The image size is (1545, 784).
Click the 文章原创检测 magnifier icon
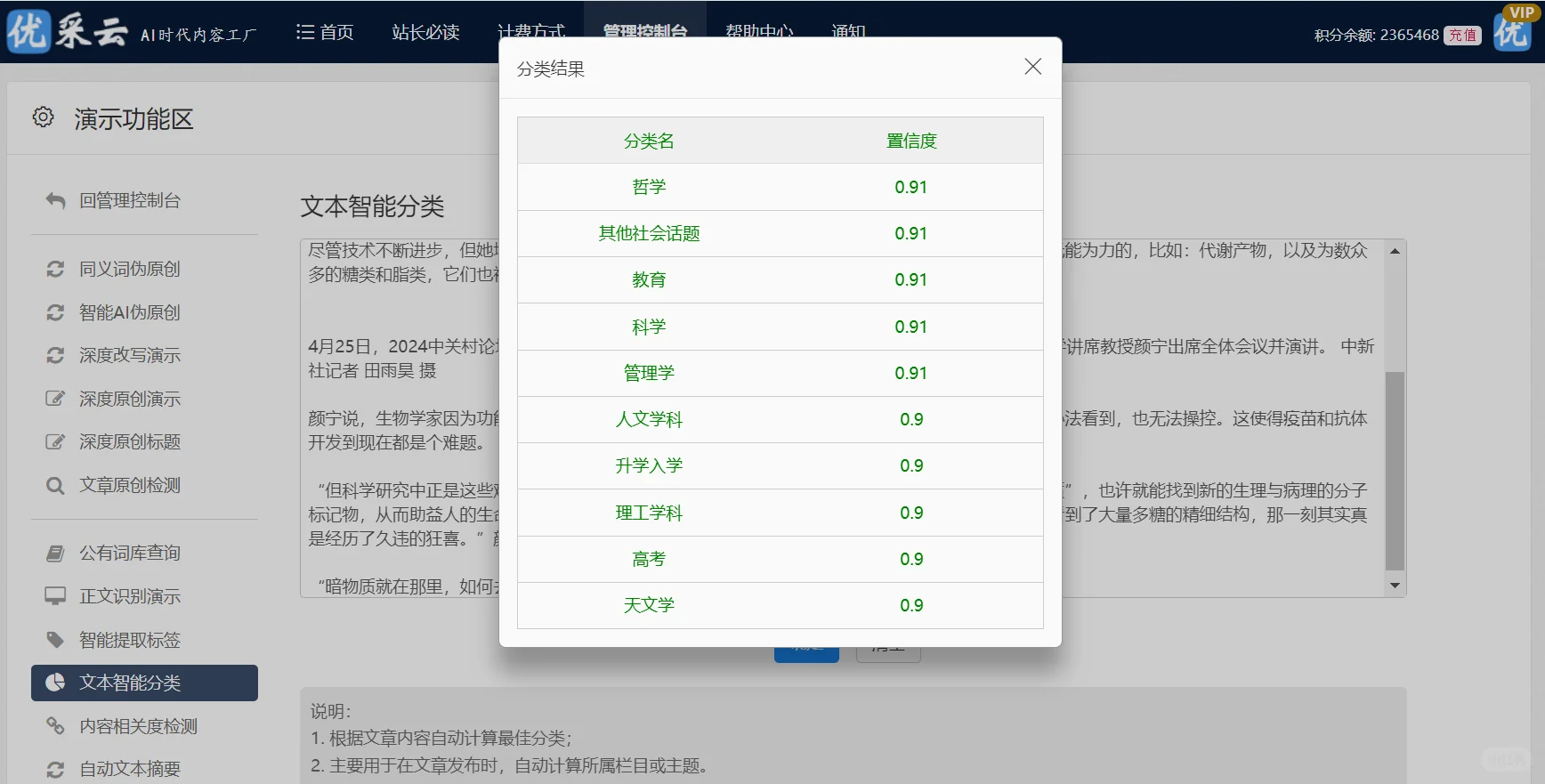click(x=55, y=485)
